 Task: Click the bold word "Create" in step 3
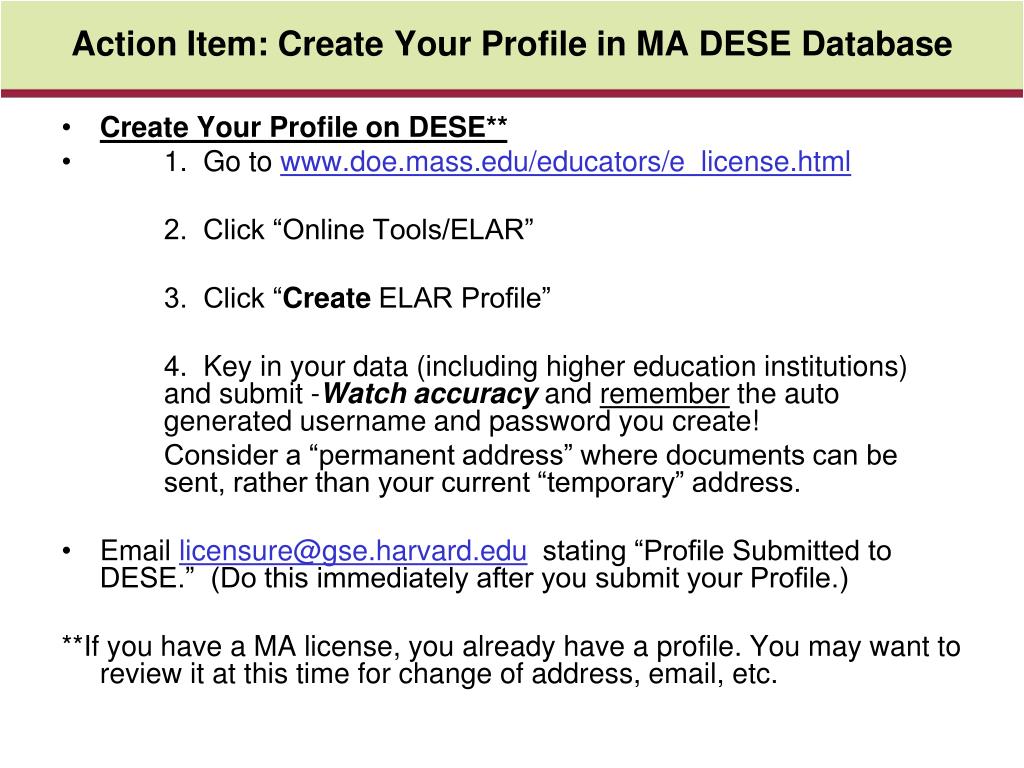tap(327, 298)
